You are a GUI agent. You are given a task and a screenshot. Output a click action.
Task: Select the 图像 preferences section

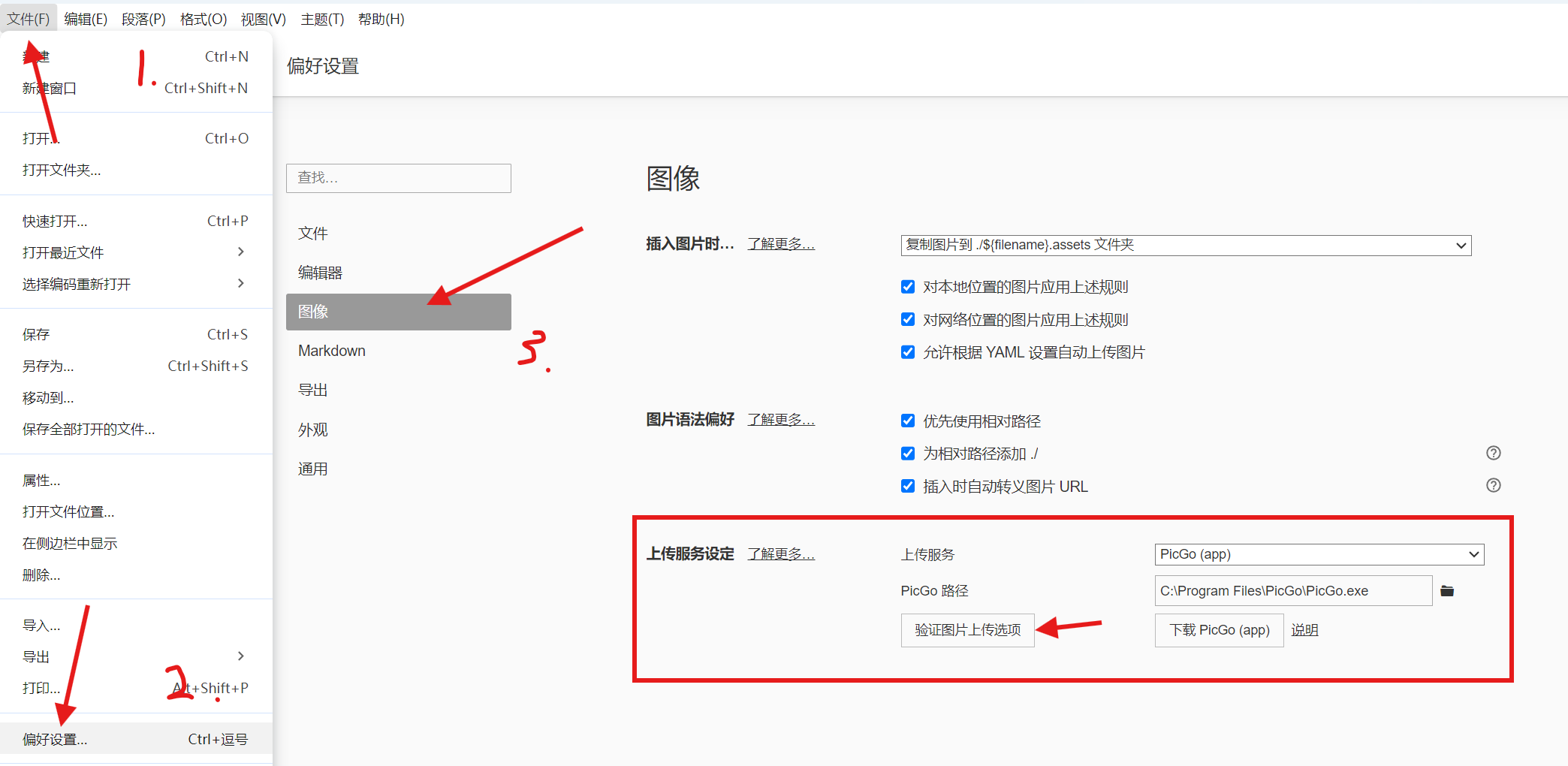[399, 312]
